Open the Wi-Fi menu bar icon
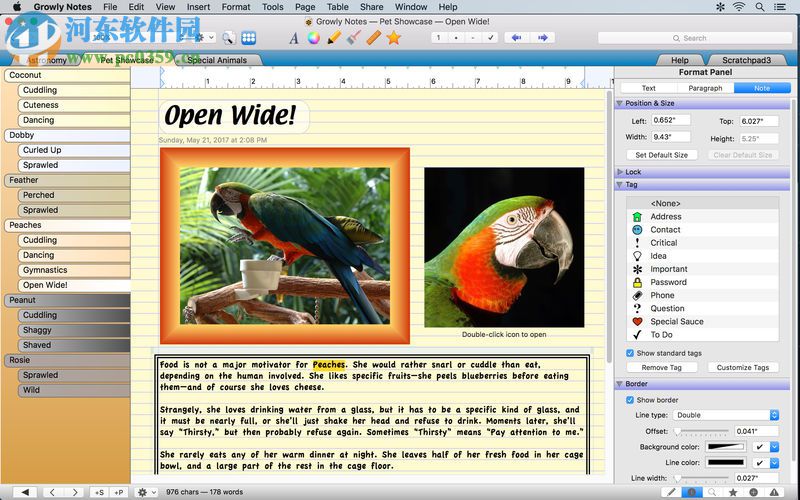Image resolution: width=800 pixels, height=500 pixels. pyautogui.click(x=739, y=7)
